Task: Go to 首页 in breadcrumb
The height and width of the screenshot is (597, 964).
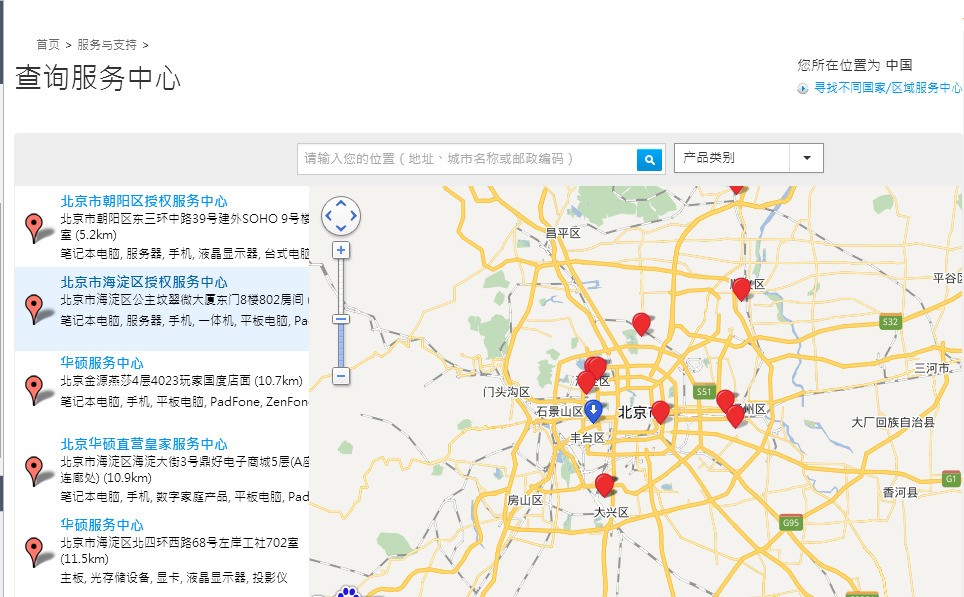Action: click(48, 44)
